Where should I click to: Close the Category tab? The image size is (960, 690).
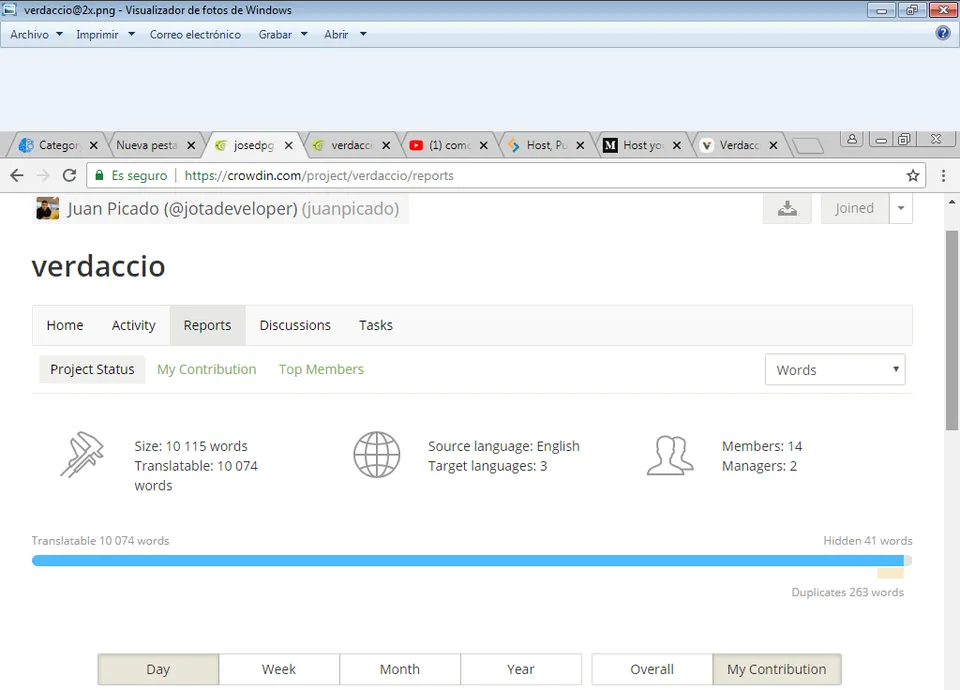[x=94, y=146]
